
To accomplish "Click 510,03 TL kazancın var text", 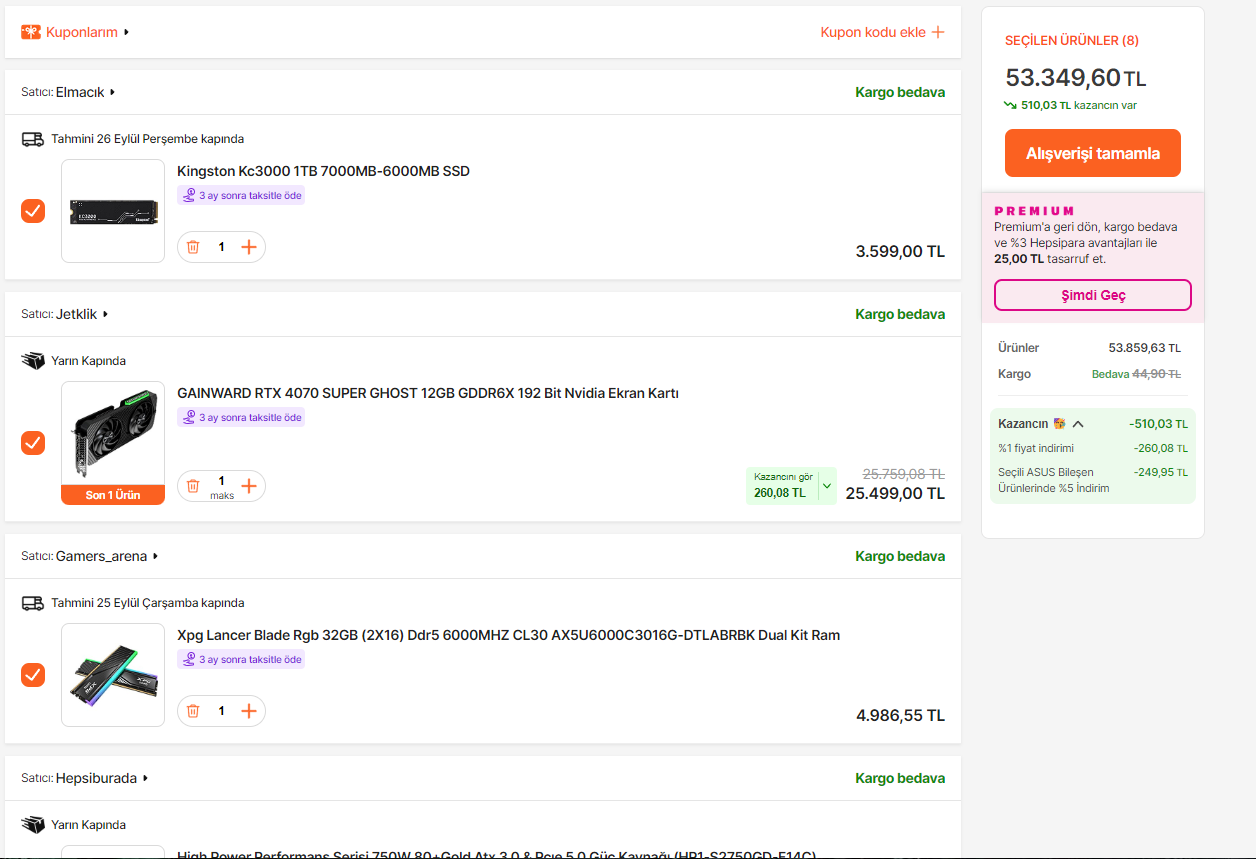I will tap(1078, 105).
